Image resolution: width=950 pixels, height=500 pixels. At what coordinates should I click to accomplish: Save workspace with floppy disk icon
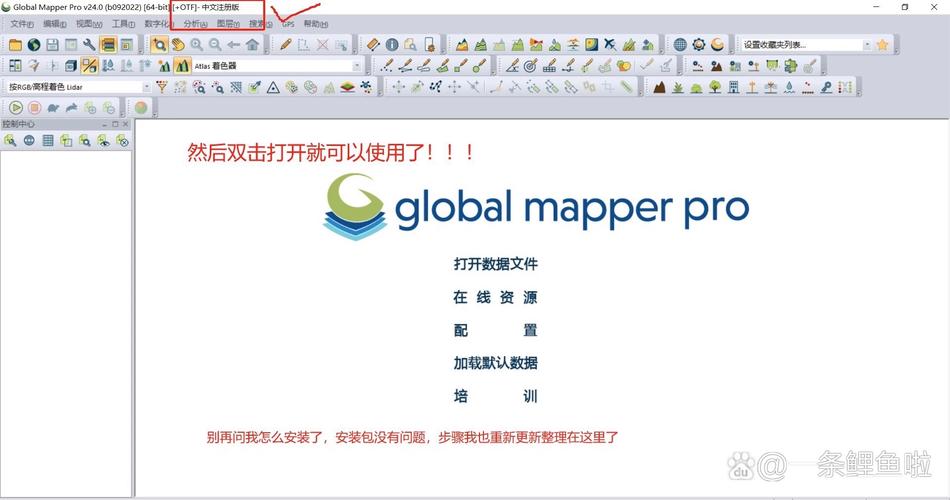point(53,44)
